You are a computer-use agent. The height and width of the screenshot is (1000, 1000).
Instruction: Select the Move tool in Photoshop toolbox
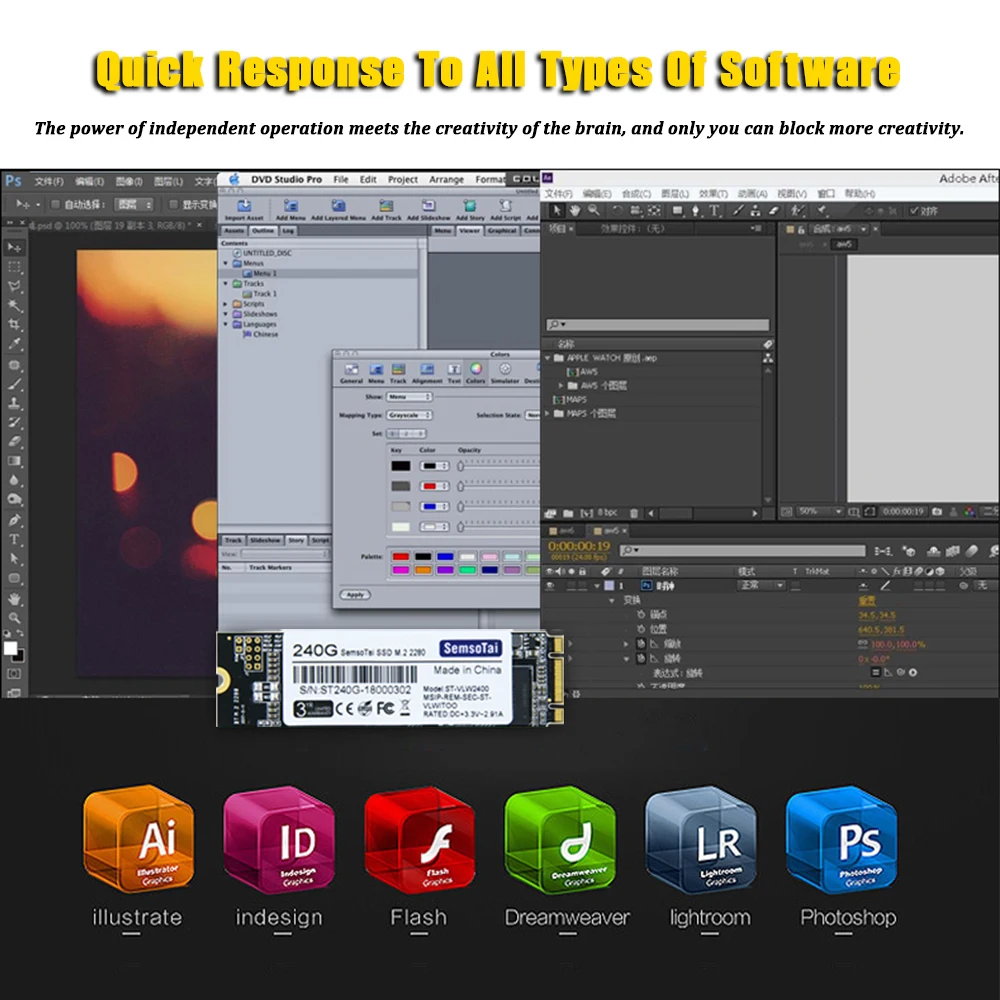click(14, 247)
